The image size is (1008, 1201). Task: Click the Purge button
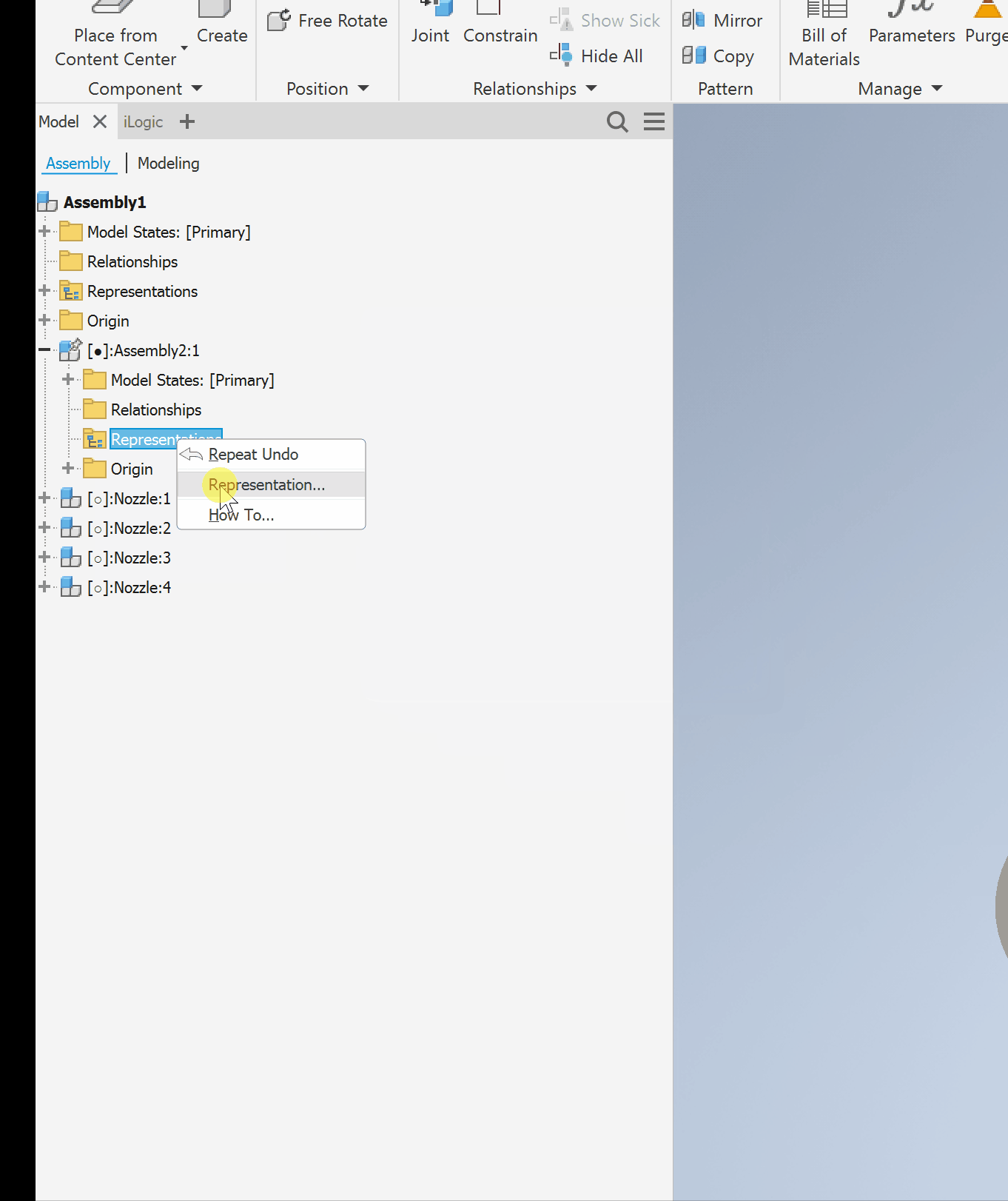[x=986, y=24]
